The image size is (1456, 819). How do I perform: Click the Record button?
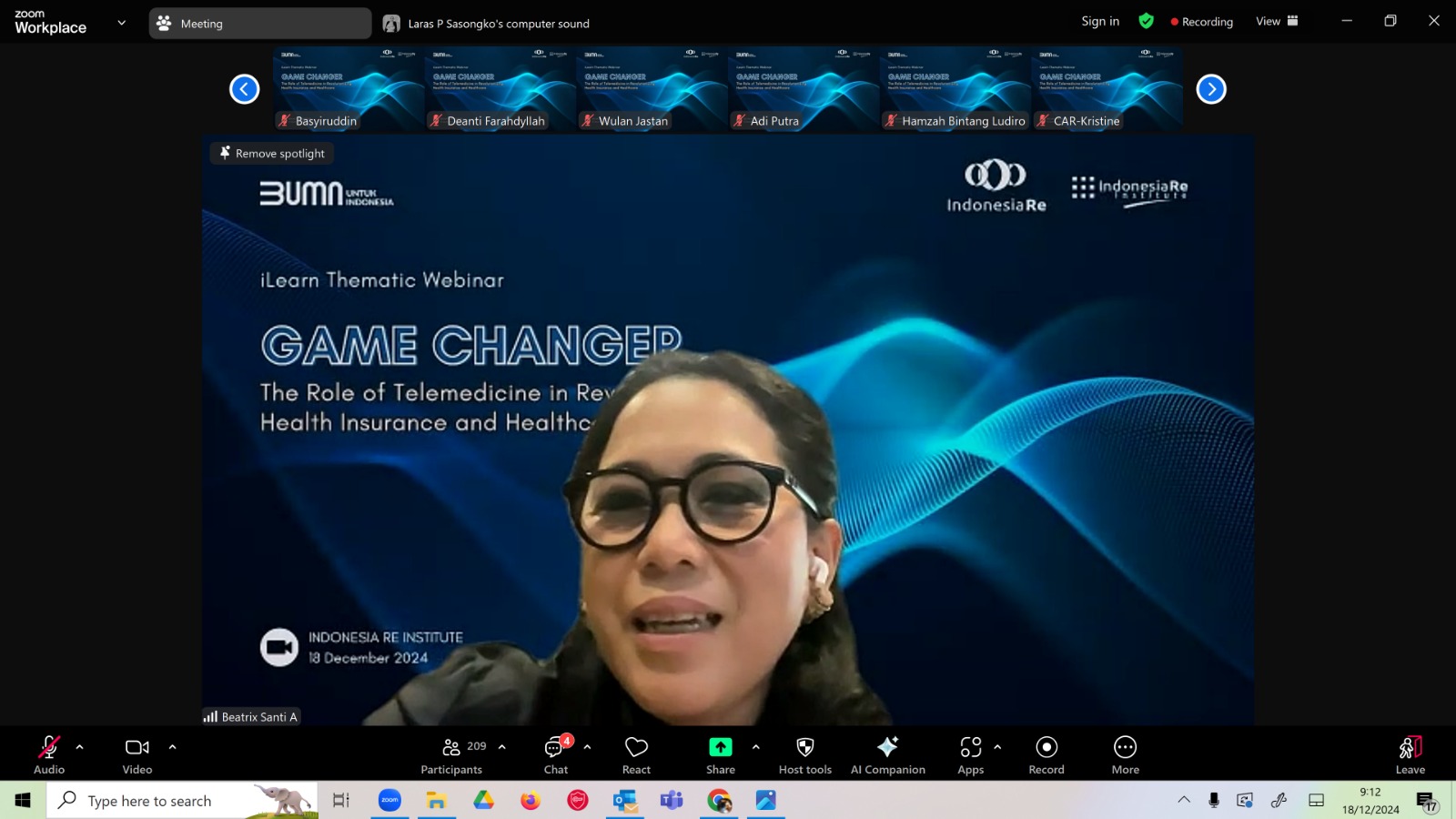click(x=1046, y=754)
